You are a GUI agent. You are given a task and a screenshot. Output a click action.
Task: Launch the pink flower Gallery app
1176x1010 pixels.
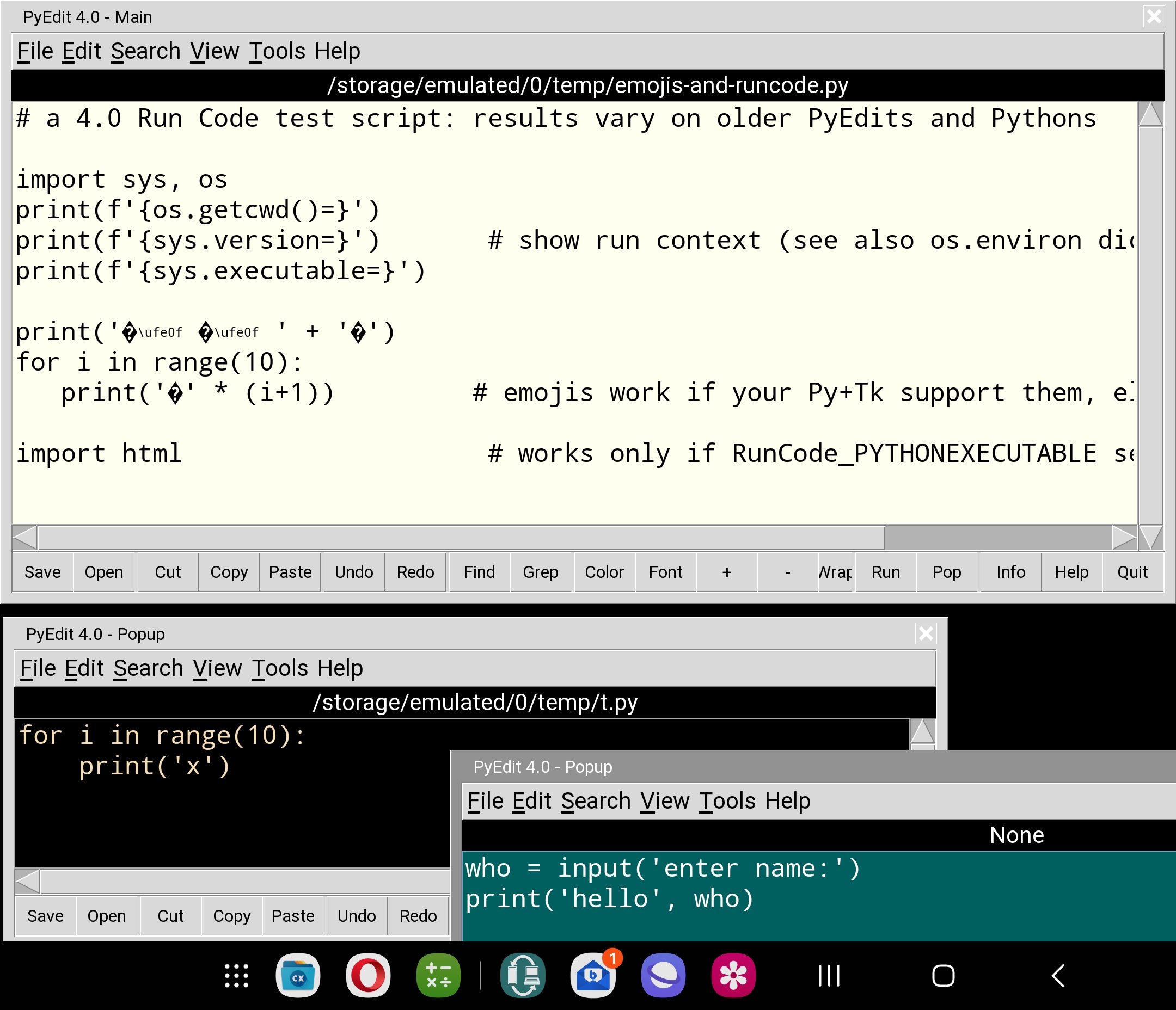(x=733, y=976)
